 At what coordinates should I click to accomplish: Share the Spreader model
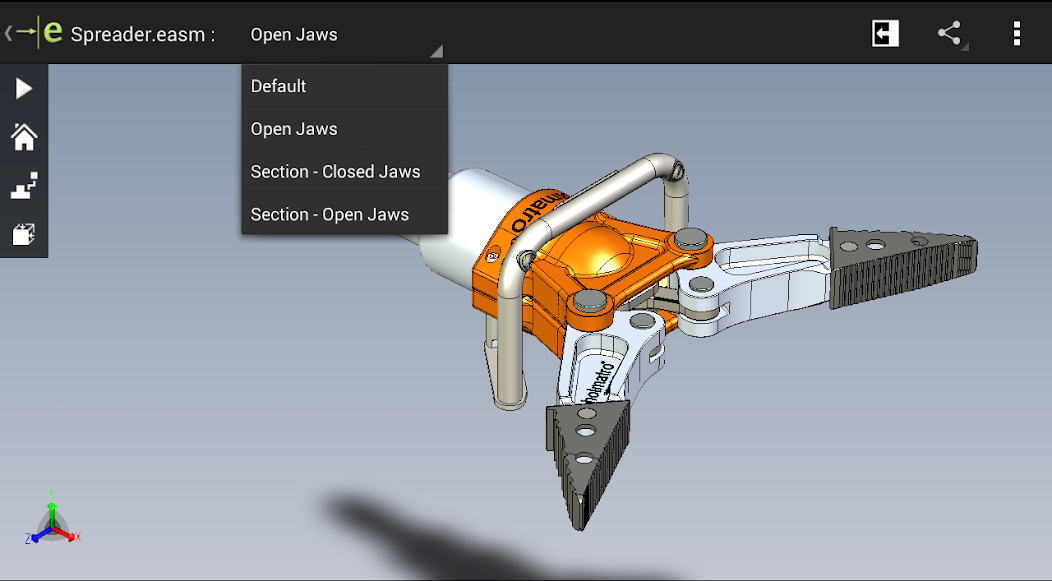(x=950, y=33)
